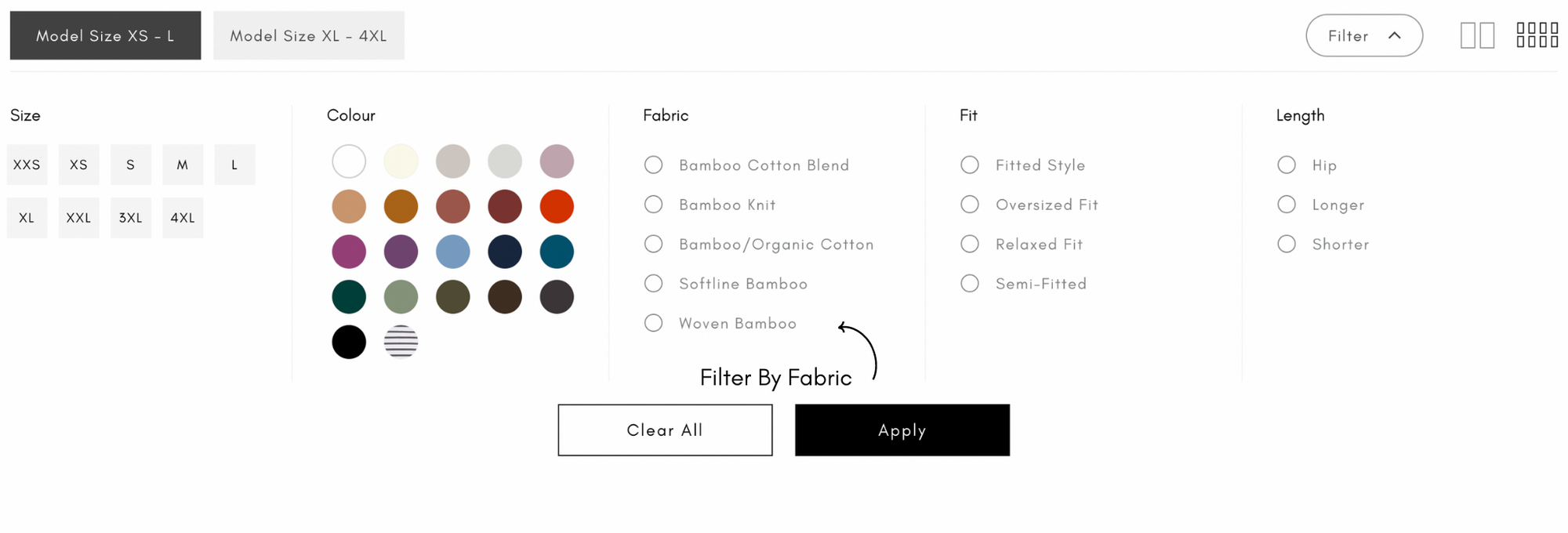
Task: Choose the Longer length option
Action: point(1287,205)
